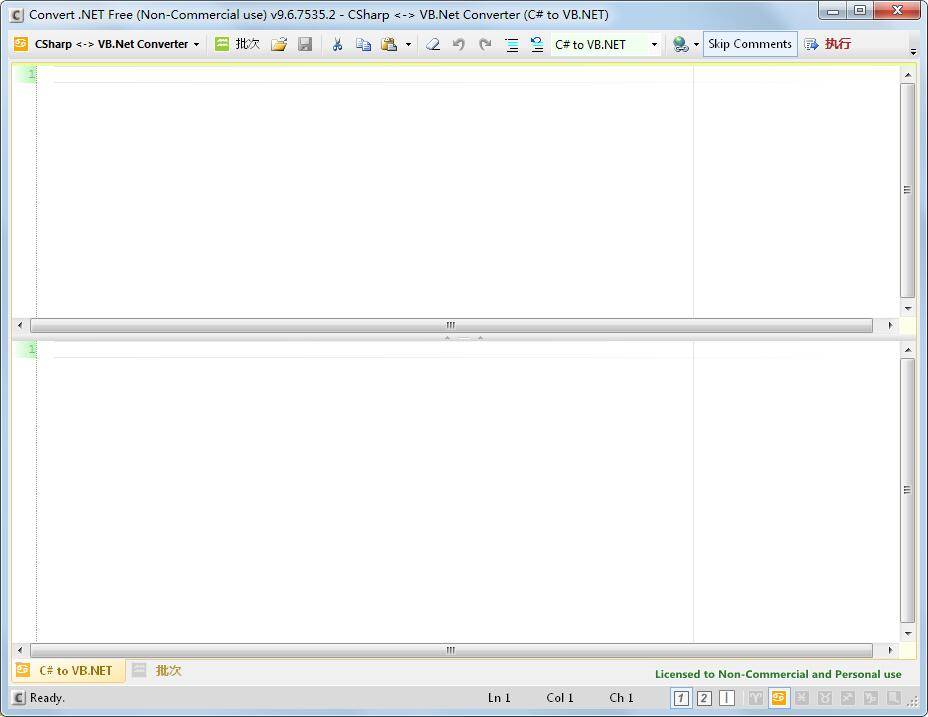Run conversion with the 执行 button
This screenshot has width=928, height=717.
pyautogui.click(x=837, y=44)
